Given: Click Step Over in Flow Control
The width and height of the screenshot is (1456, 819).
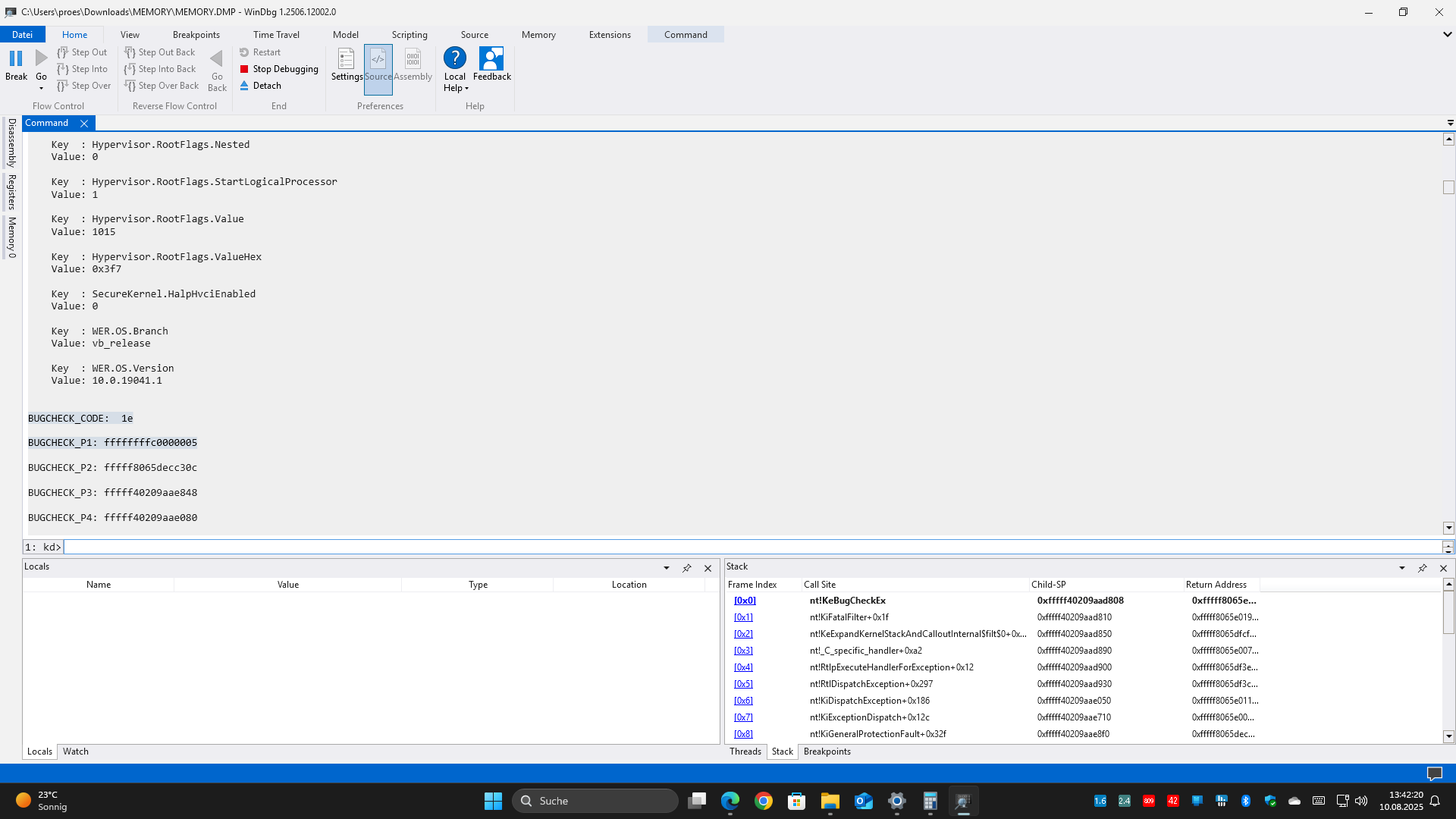Looking at the screenshot, I should click(83, 86).
